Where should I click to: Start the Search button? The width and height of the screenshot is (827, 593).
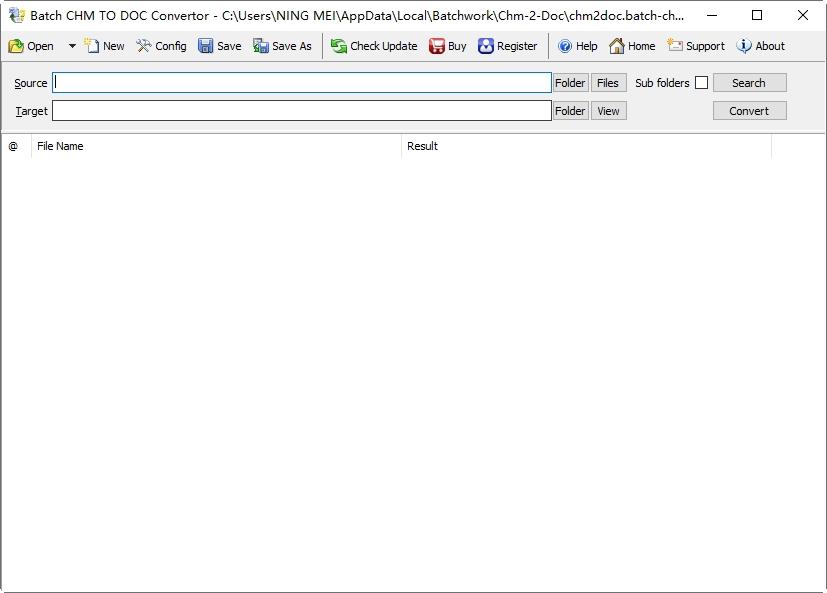pyautogui.click(x=749, y=83)
